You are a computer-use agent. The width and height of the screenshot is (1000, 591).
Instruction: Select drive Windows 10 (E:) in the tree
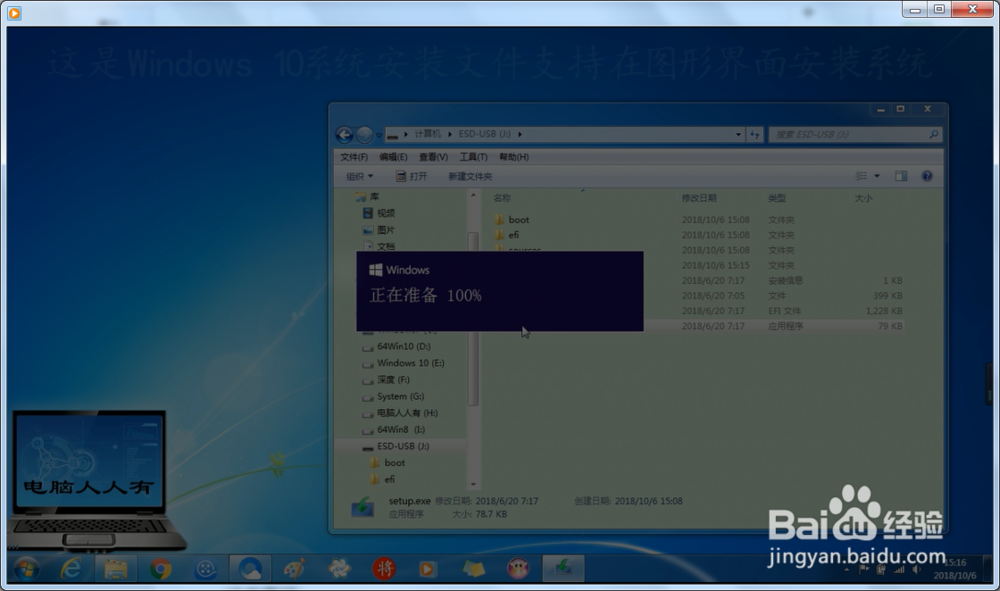click(x=404, y=363)
